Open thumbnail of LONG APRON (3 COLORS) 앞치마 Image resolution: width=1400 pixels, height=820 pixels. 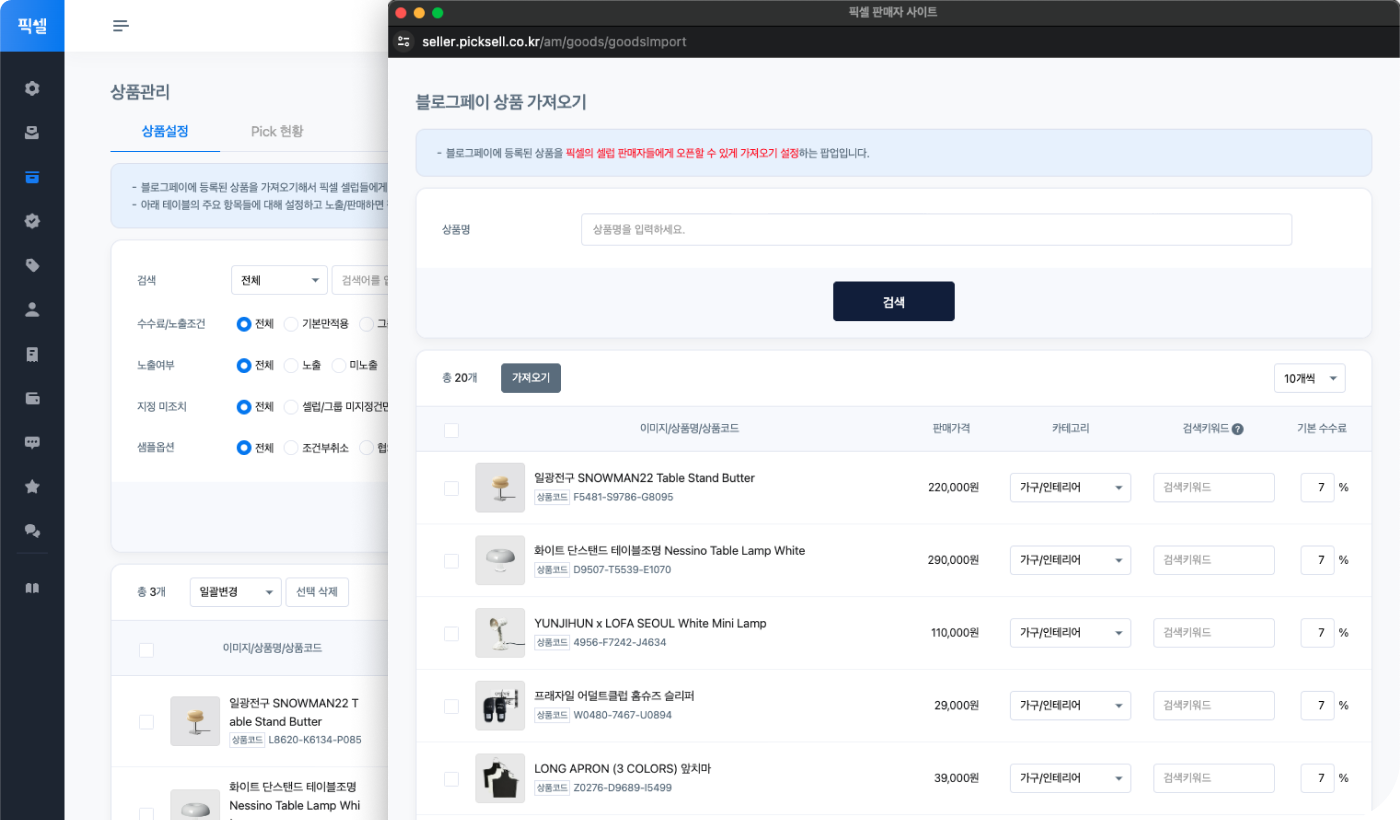coord(500,778)
